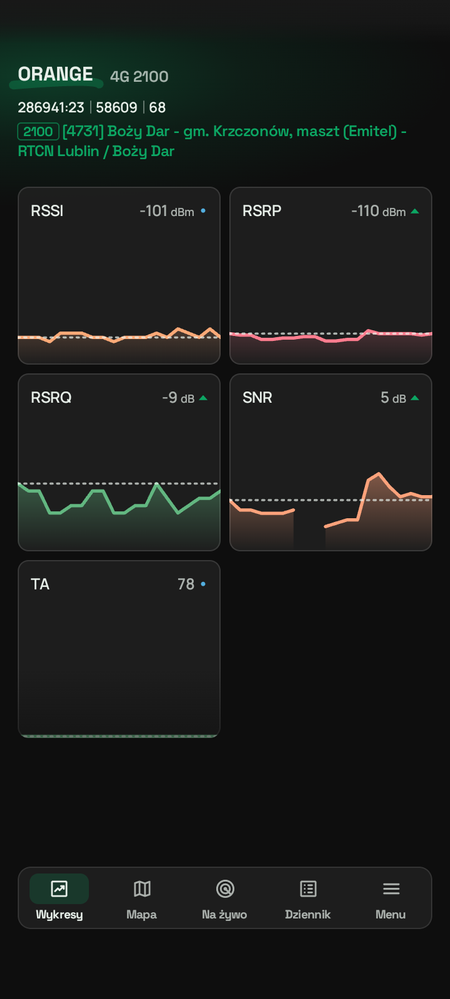The image size is (450, 999).
Task: Tap the green up arrow on RSRQ
Action: click(x=203, y=398)
